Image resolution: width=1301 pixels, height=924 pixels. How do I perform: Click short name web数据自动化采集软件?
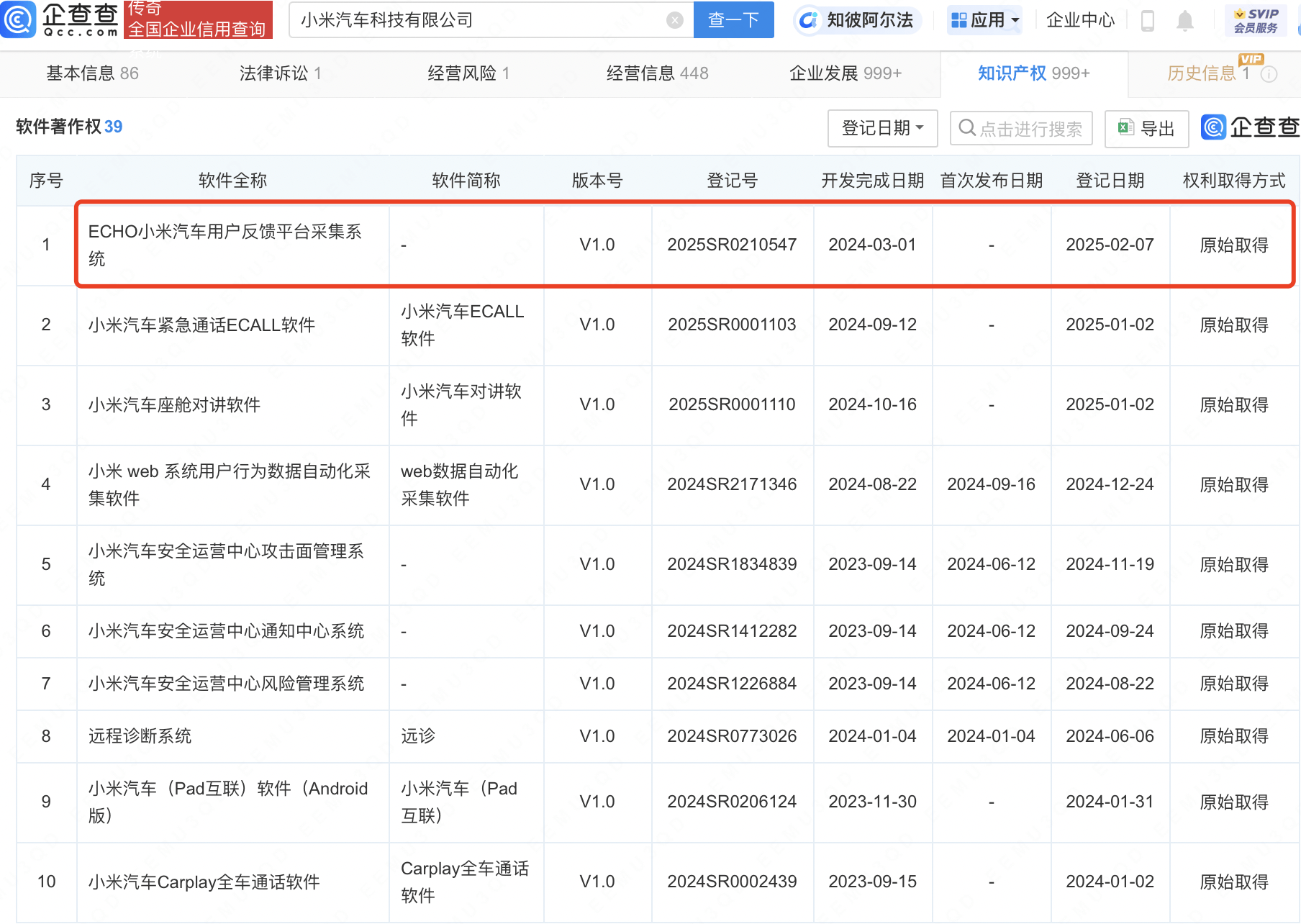coord(459,485)
